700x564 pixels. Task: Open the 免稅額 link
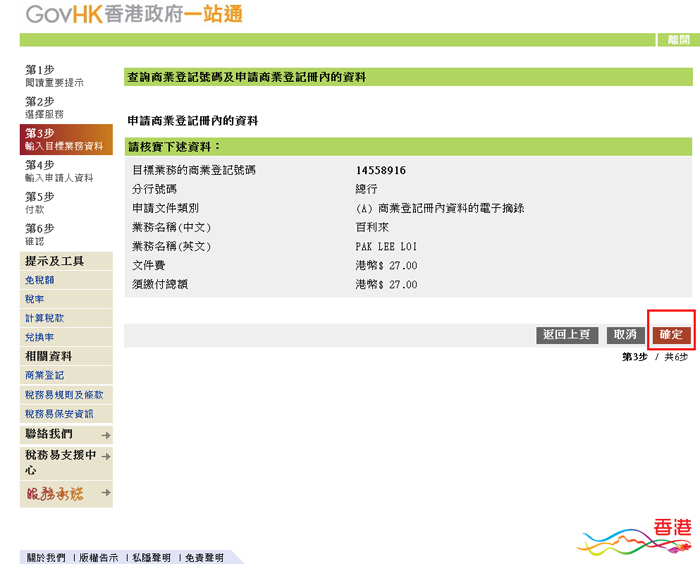click(40, 281)
